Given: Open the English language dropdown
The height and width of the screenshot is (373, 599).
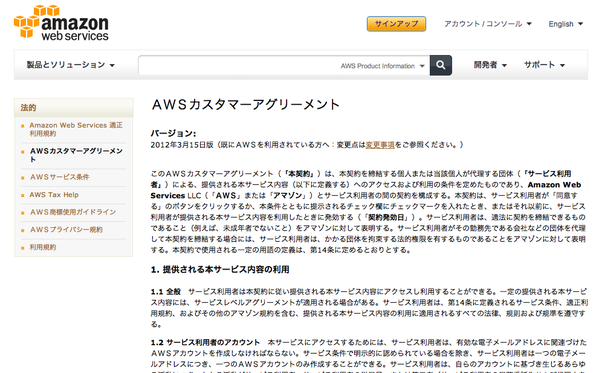Looking at the screenshot, I should tap(565, 24).
